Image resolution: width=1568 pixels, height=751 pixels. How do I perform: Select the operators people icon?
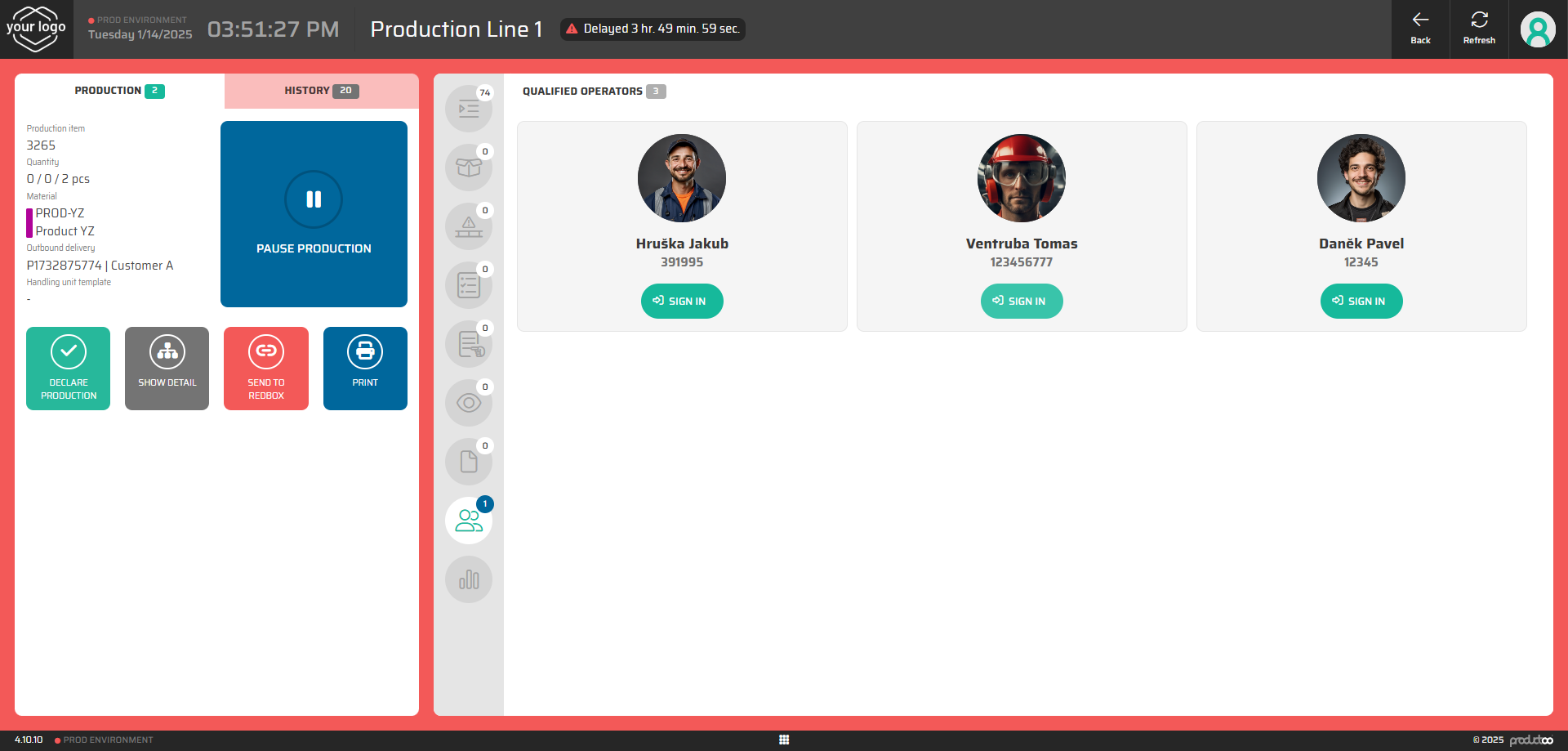coord(468,521)
